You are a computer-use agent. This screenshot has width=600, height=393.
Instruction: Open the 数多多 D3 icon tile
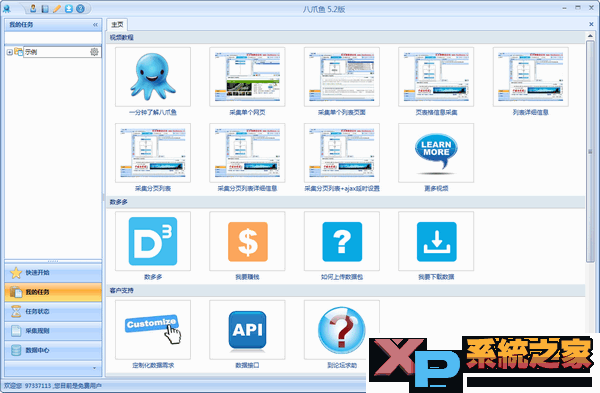click(153, 241)
